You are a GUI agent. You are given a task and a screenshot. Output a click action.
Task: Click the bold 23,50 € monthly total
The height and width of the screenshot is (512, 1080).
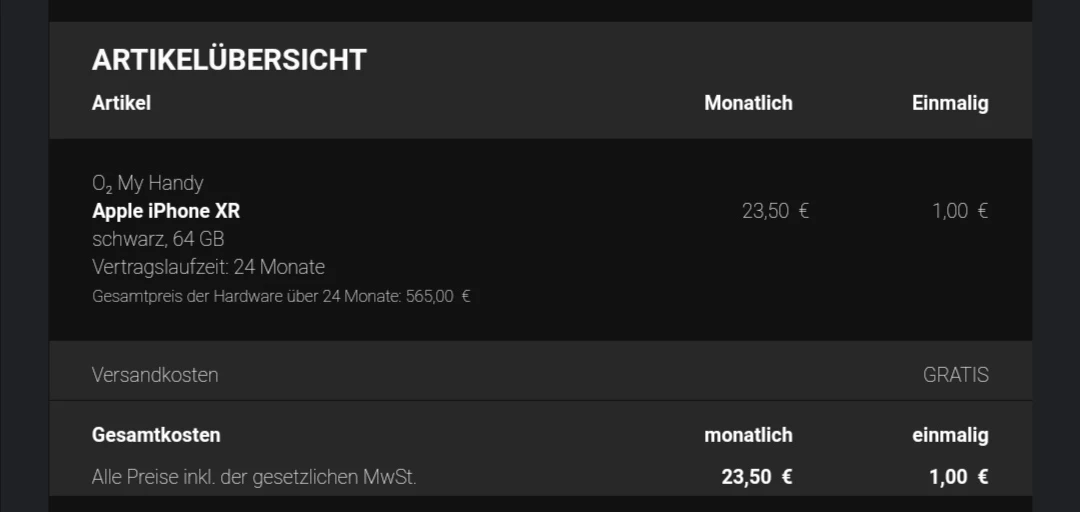[x=757, y=477]
